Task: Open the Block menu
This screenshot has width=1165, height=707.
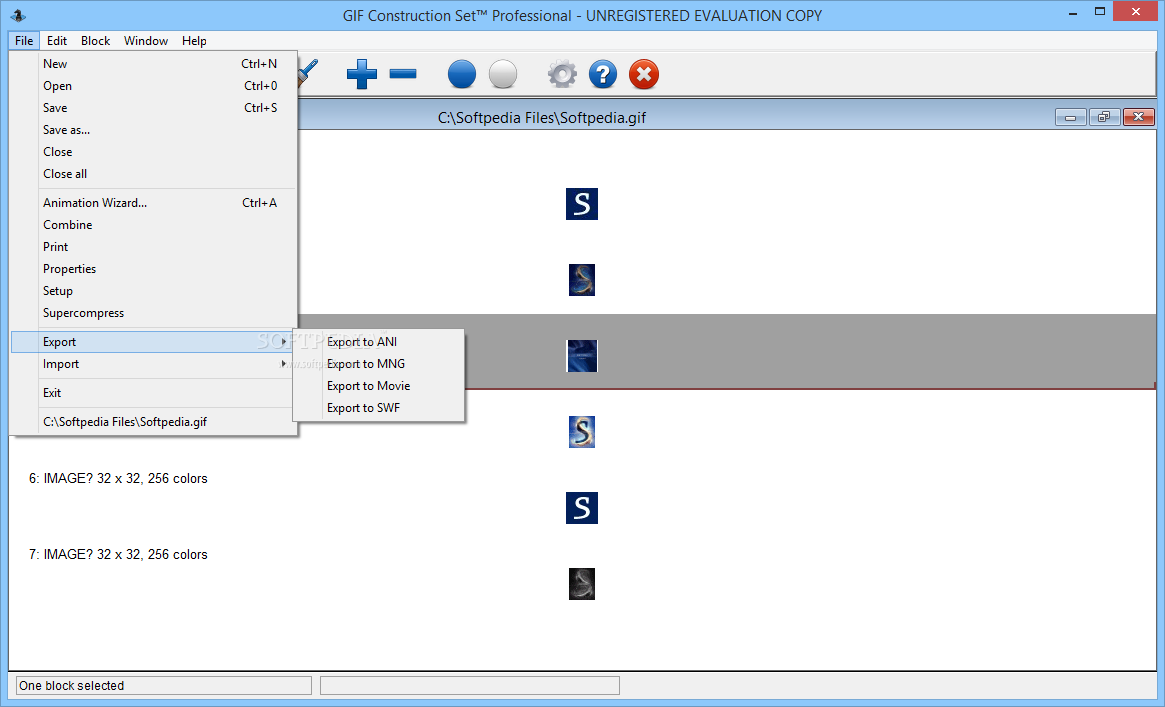Action: click(95, 41)
